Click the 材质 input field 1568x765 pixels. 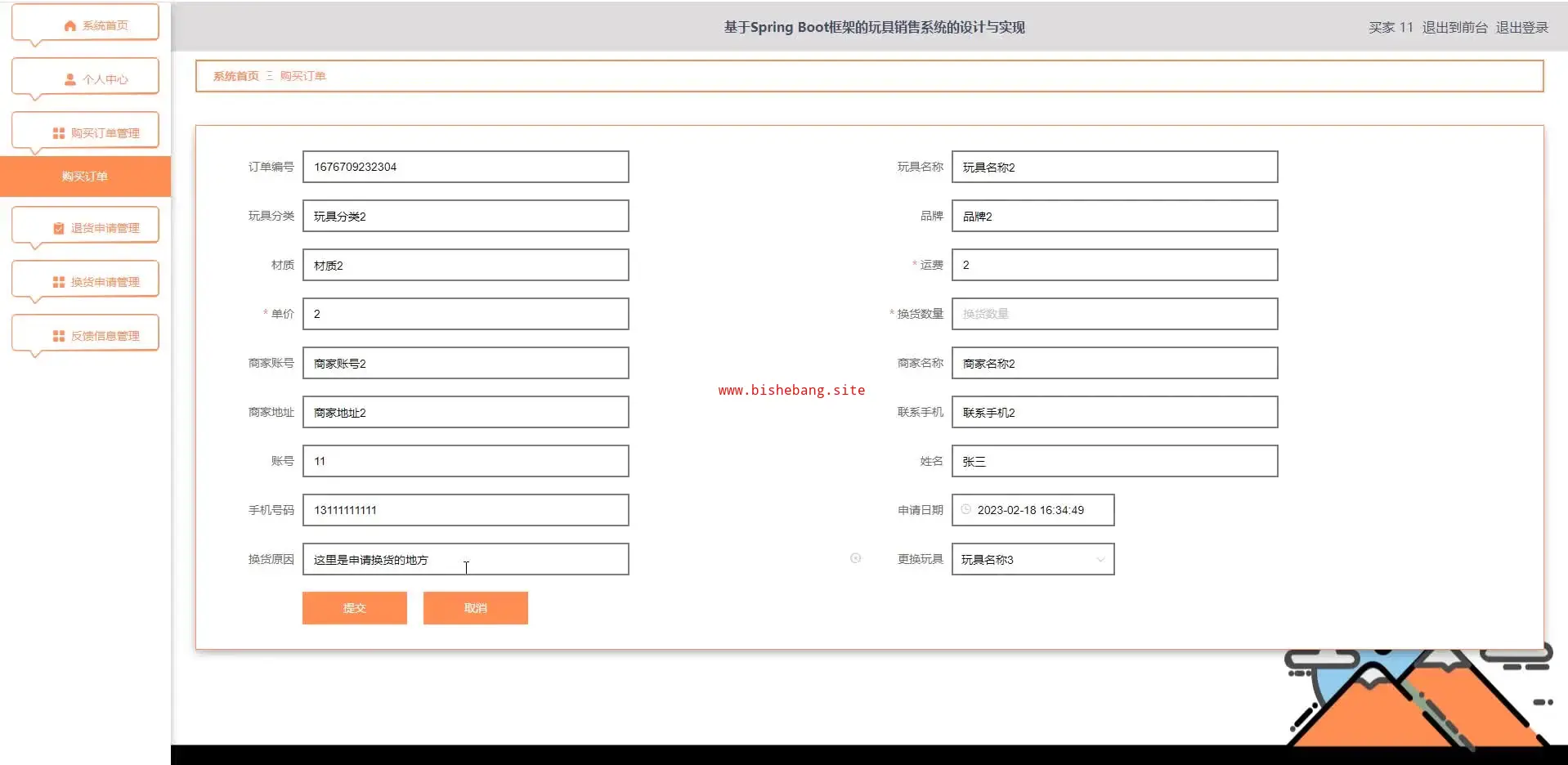tap(466, 265)
